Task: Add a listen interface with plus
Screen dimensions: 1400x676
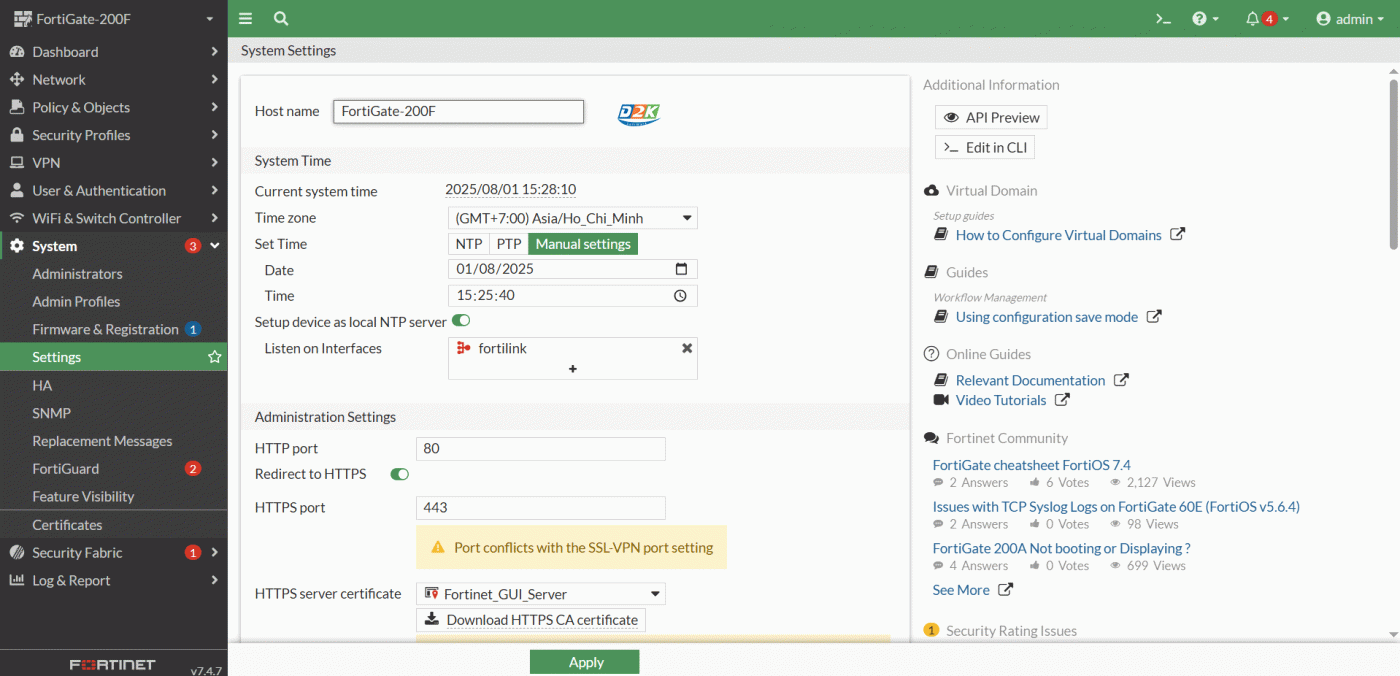Action: [573, 369]
